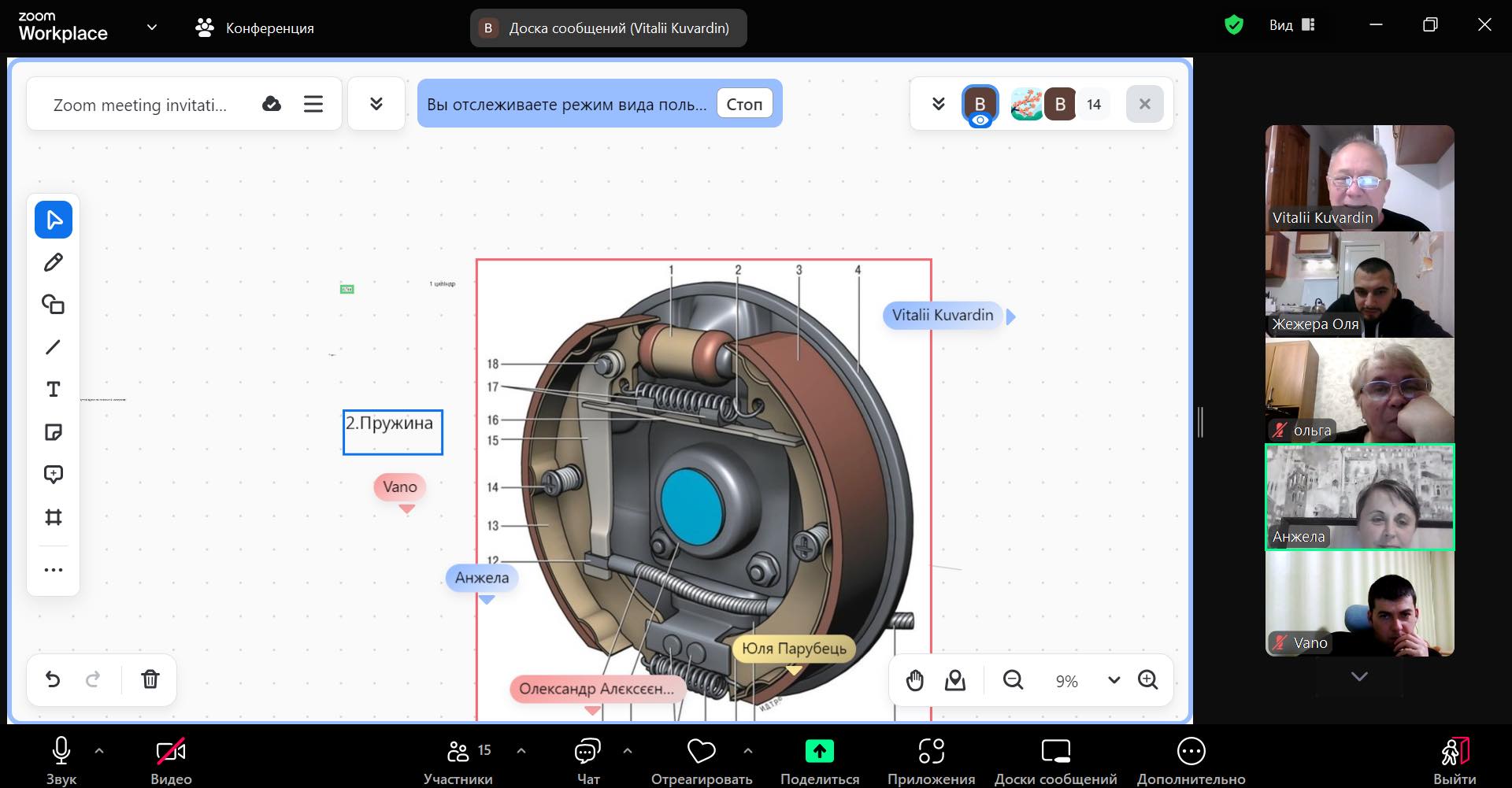Screen dimensions: 1512x788
Task: Click the trash delete icon
Action: 150,679
